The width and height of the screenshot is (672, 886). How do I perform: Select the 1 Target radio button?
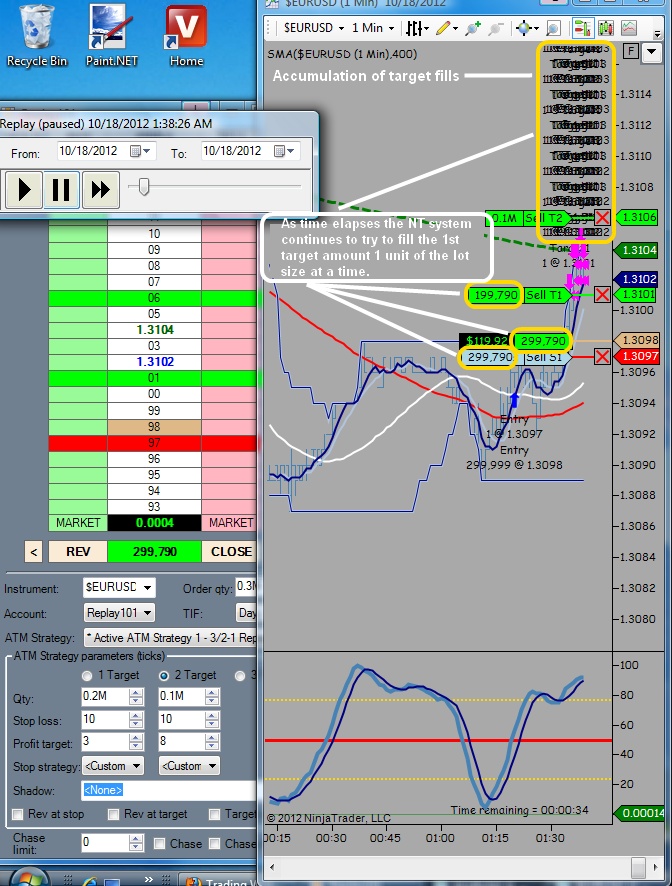(86, 676)
